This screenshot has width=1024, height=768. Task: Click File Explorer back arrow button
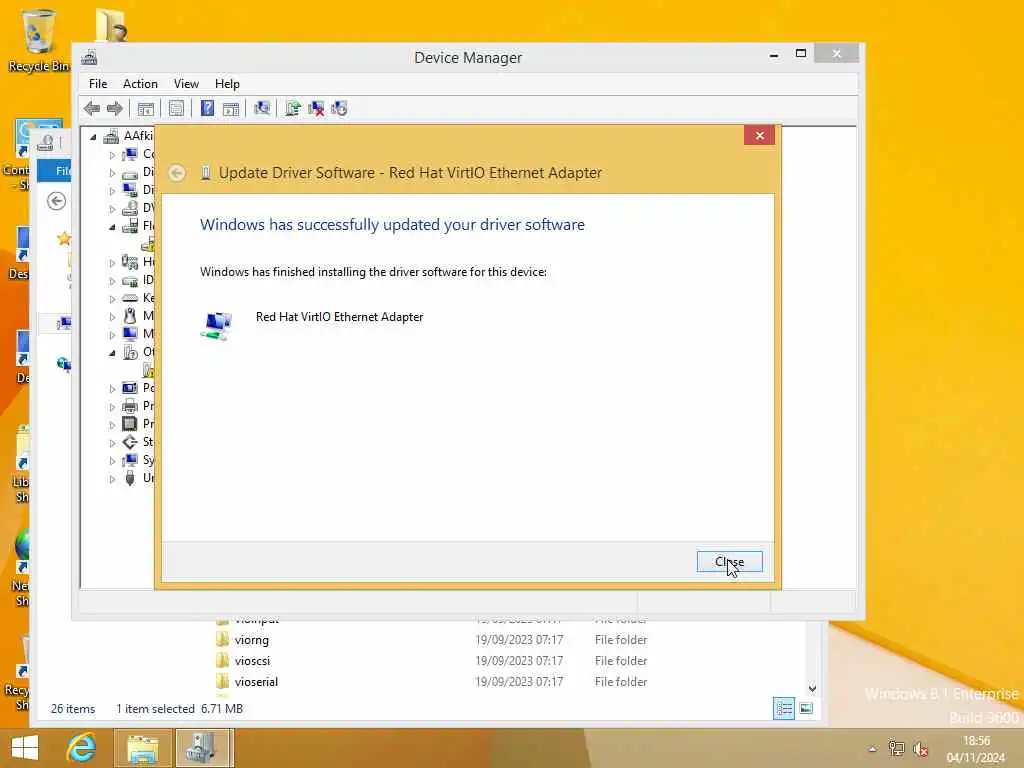57,201
